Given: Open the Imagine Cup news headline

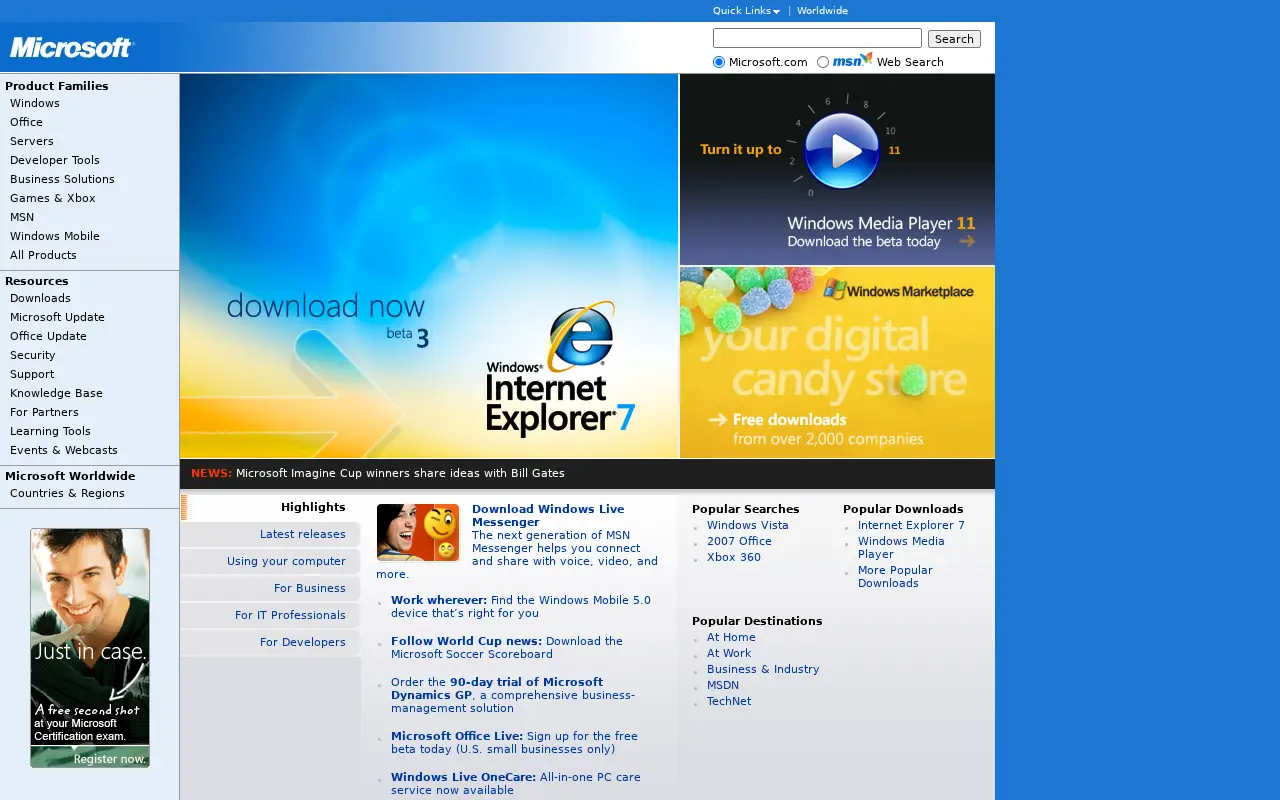Looking at the screenshot, I should (x=400, y=473).
